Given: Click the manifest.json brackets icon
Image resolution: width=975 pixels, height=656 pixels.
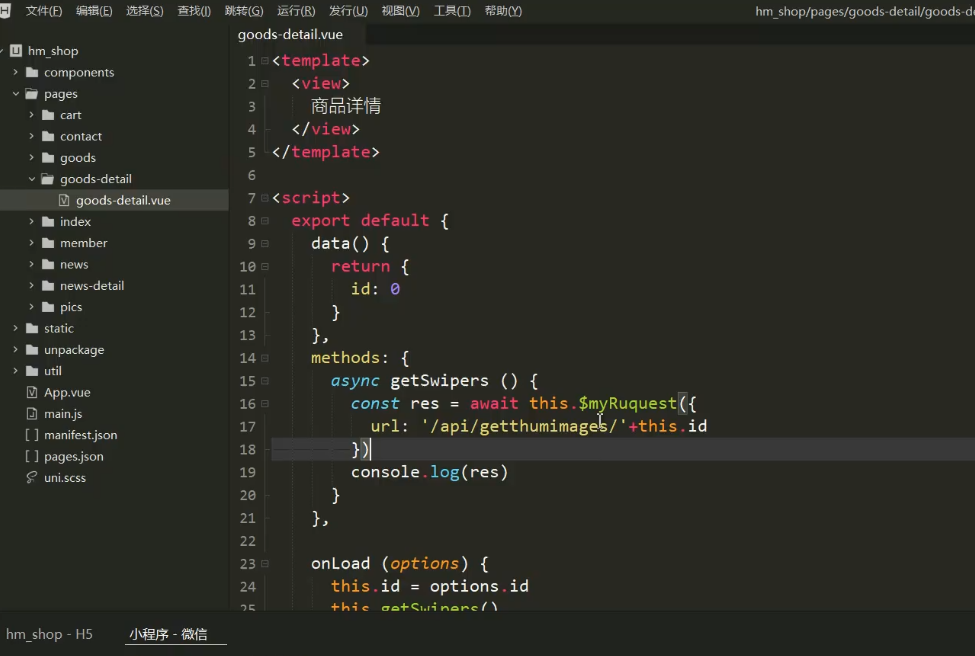Looking at the screenshot, I should (x=32, y=435).
